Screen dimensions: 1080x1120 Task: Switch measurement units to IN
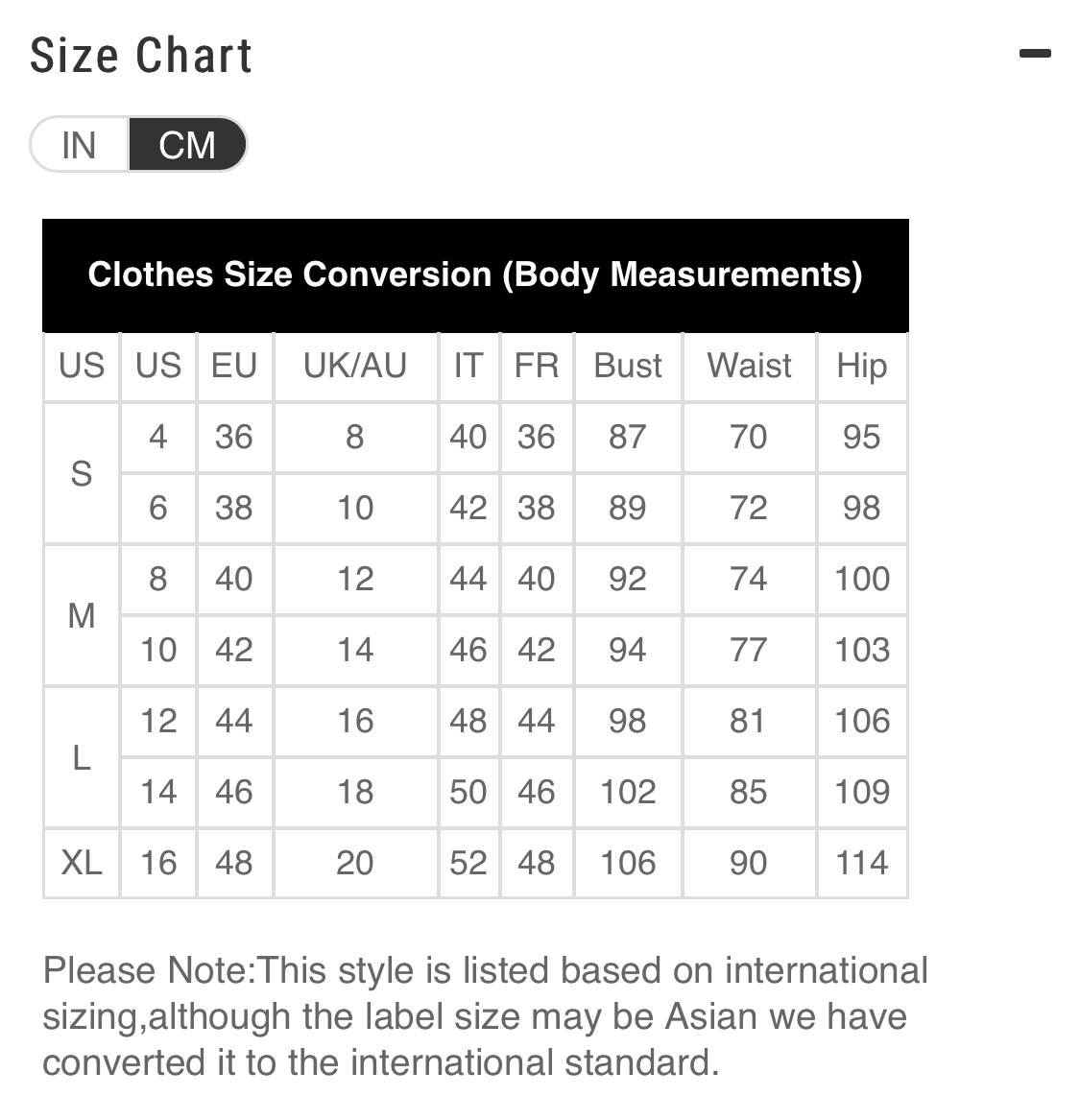click(x=80, y=145)
